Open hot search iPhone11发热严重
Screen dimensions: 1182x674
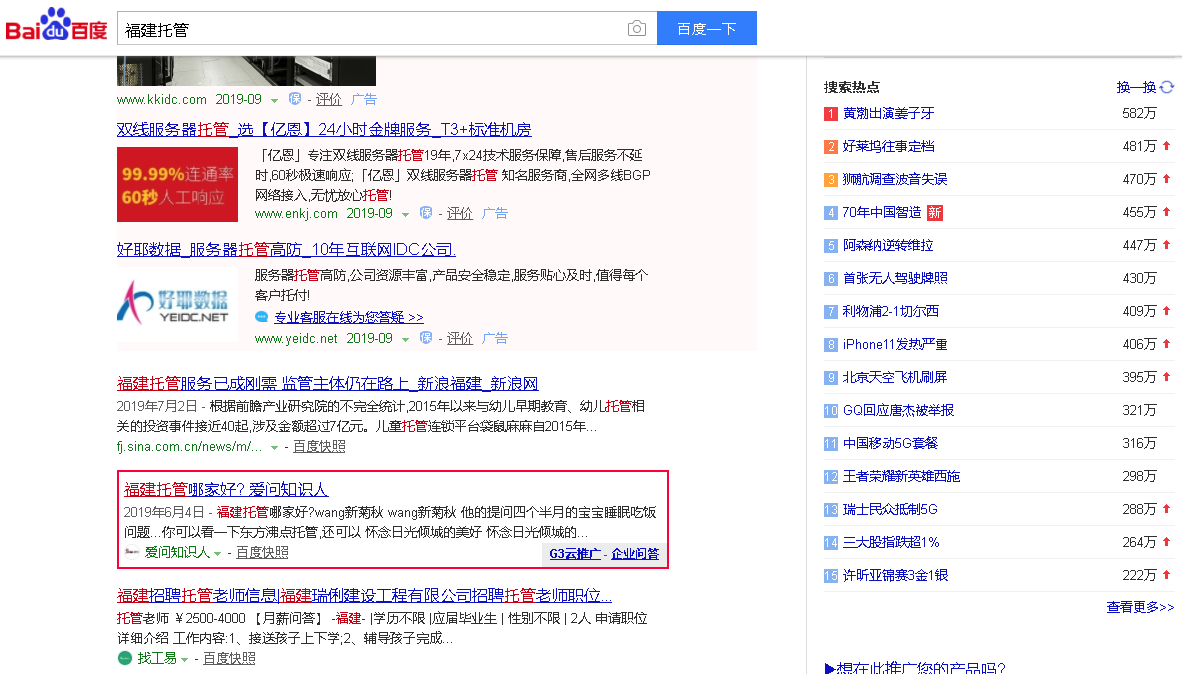(895, 345)
